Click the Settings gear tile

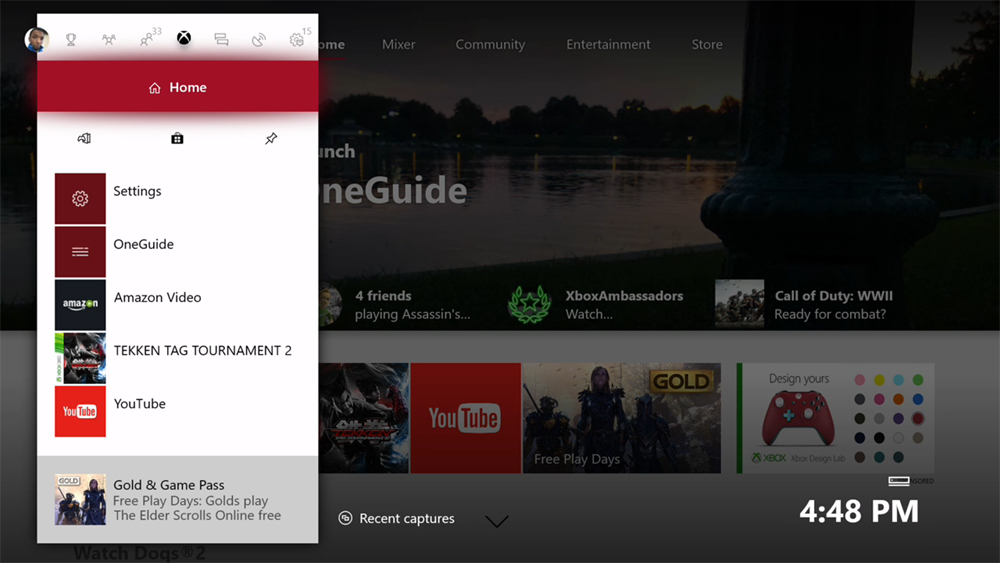(80, 198)
